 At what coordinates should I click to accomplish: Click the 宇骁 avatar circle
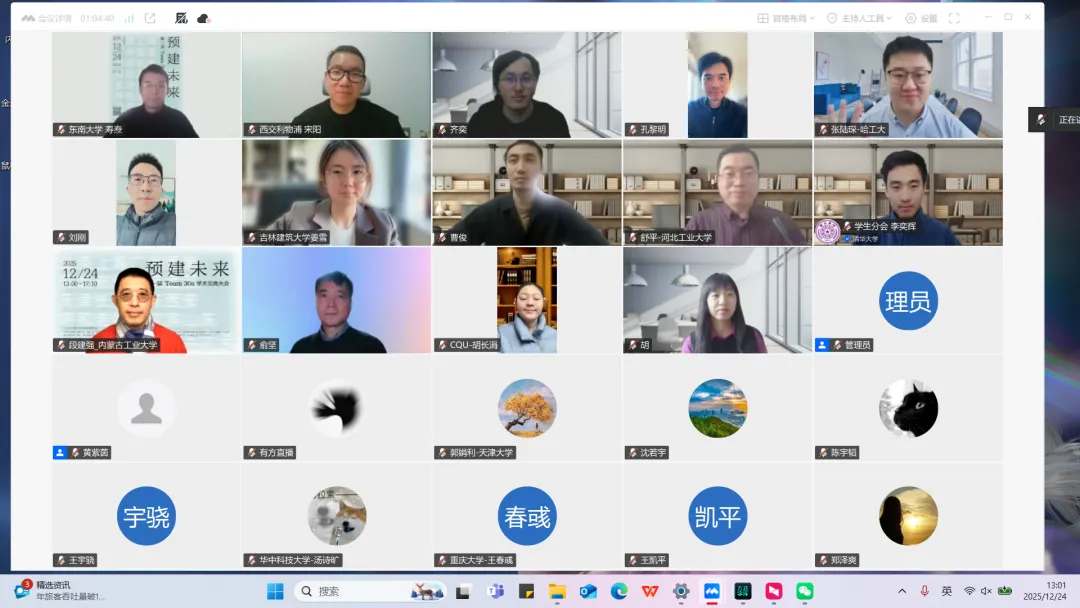point(146,515)
